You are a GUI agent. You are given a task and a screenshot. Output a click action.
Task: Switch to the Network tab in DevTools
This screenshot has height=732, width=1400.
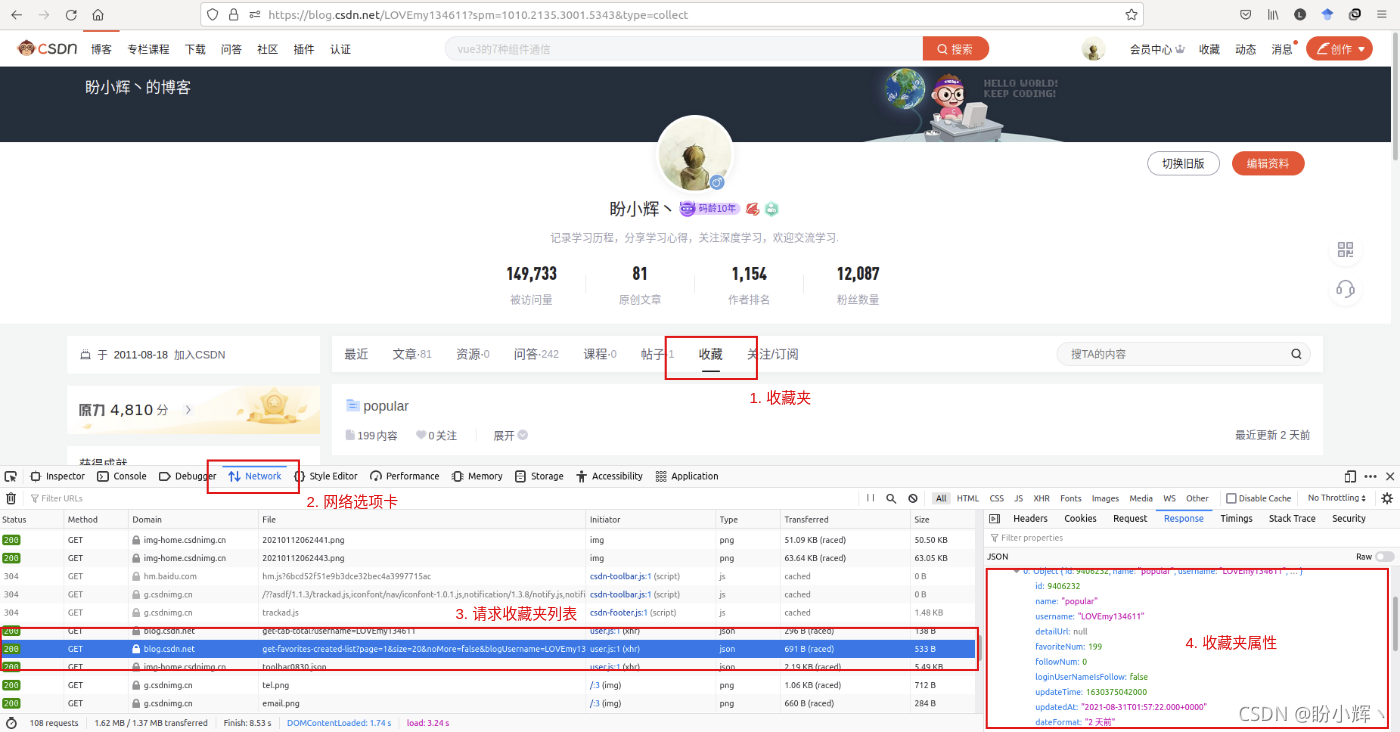pyautogui.click(x=255, y=476)
